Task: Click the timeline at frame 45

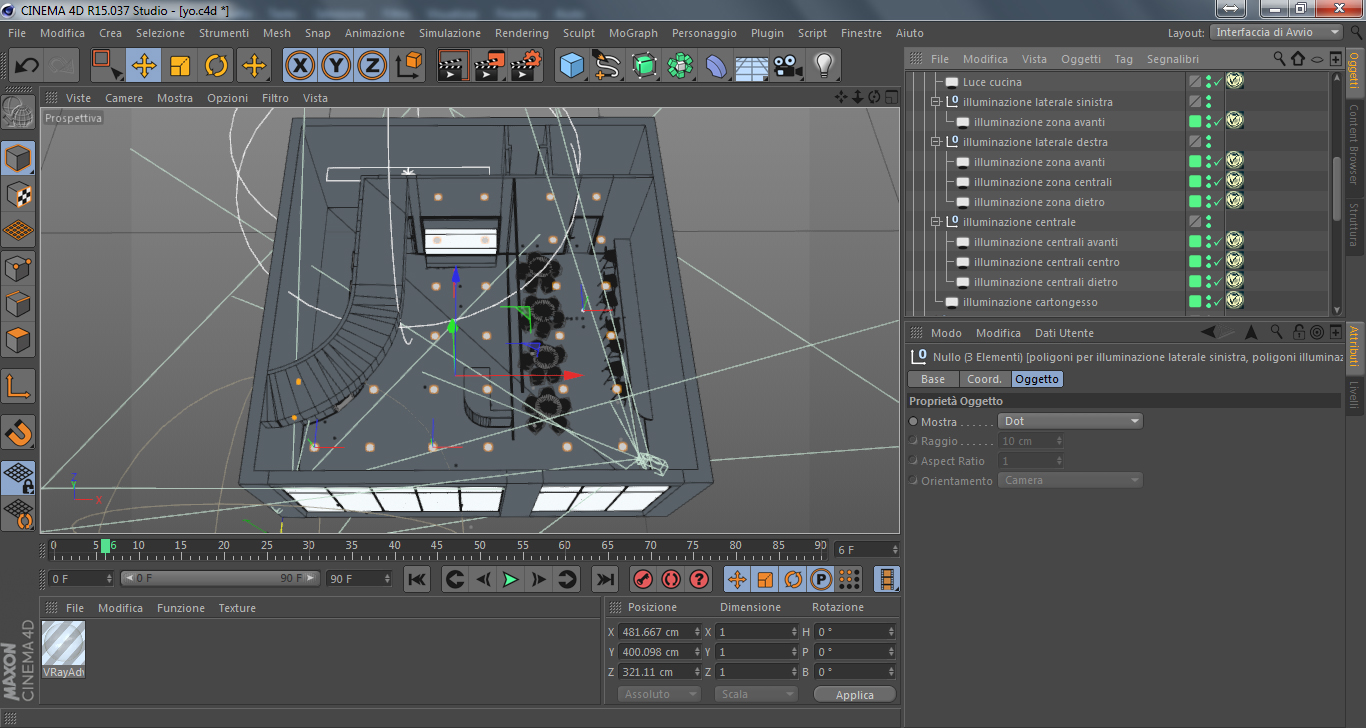Action: point(437,548)
